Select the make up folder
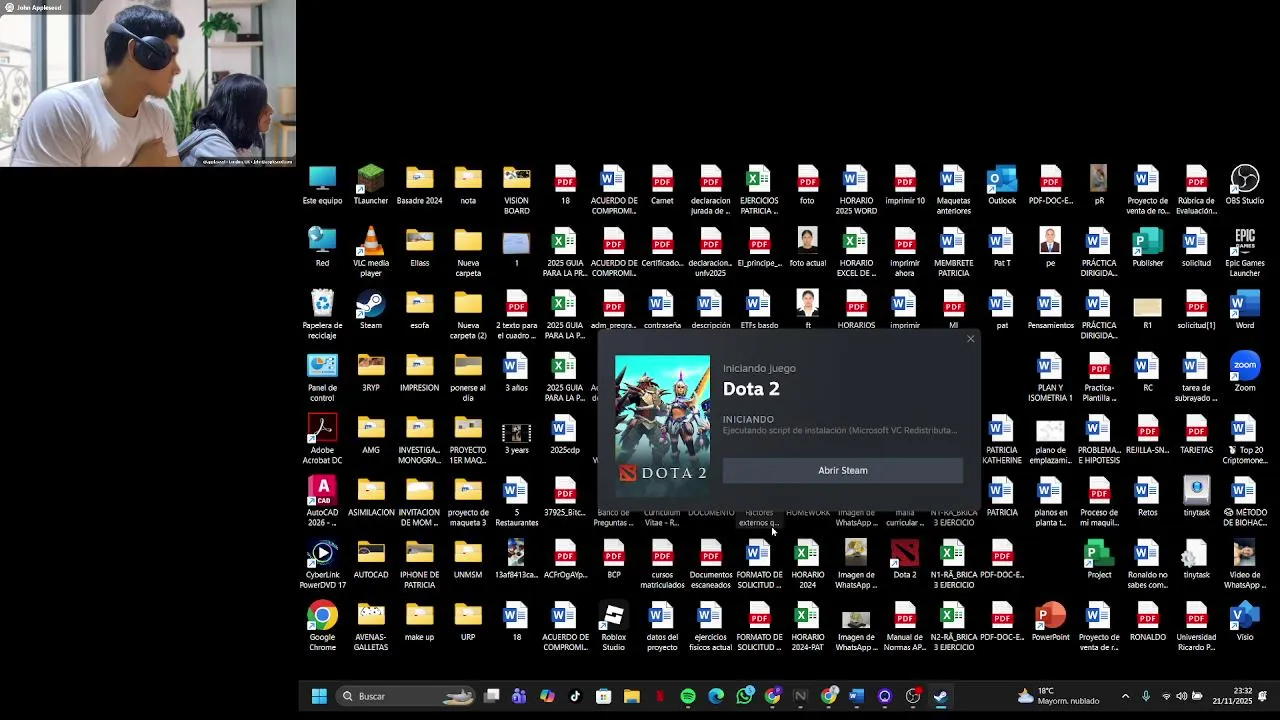This screenshot has width=1280, height=720. (419, 620)
